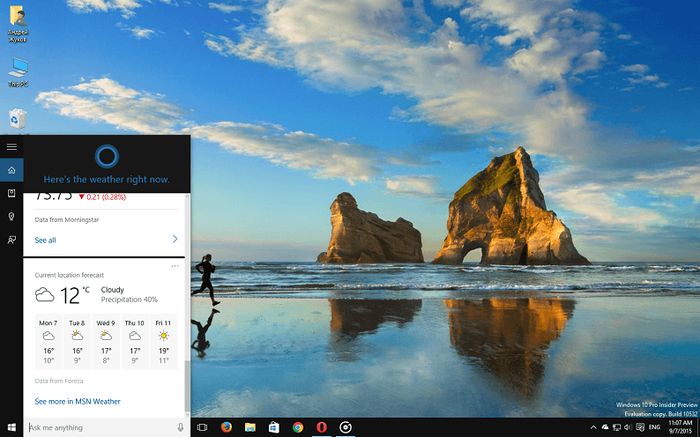
Task: Launch Firefox from the taskbar
Action: pyautogui.click(x=227, y=427)
